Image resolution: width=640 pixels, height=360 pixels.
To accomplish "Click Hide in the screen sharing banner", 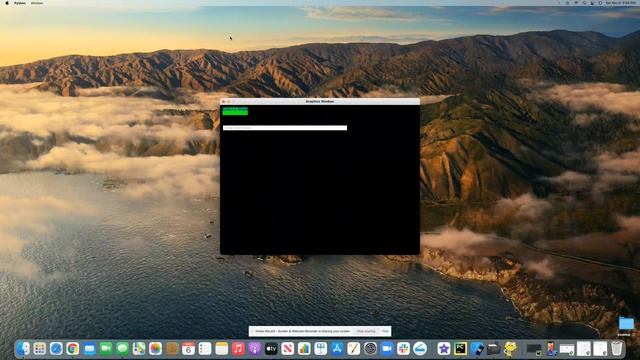I will pos(385,331).
